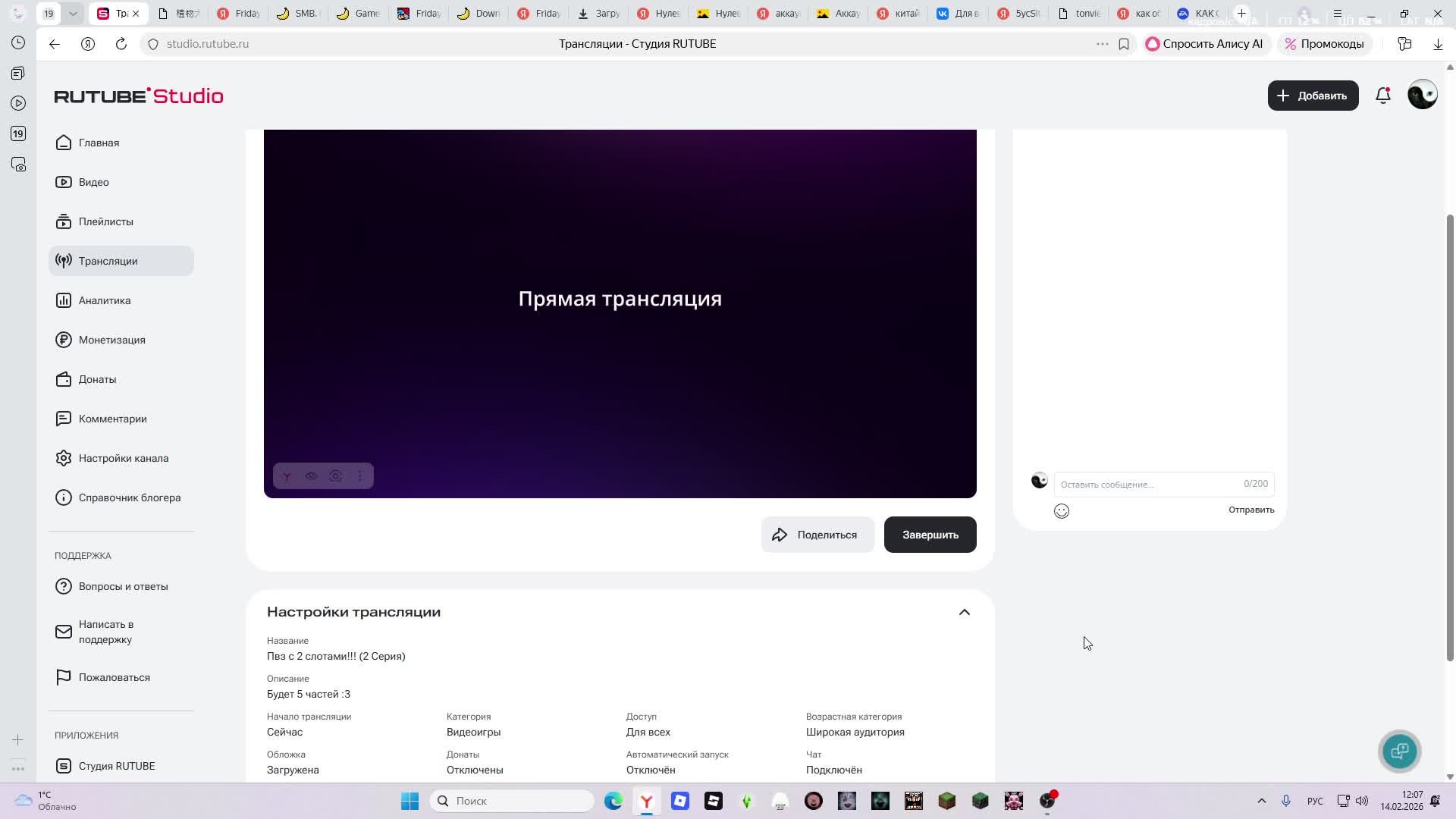Screen dimensions: 1456x819
Task: Open Написать в поддержку
Action: click(x=106, y=631)
